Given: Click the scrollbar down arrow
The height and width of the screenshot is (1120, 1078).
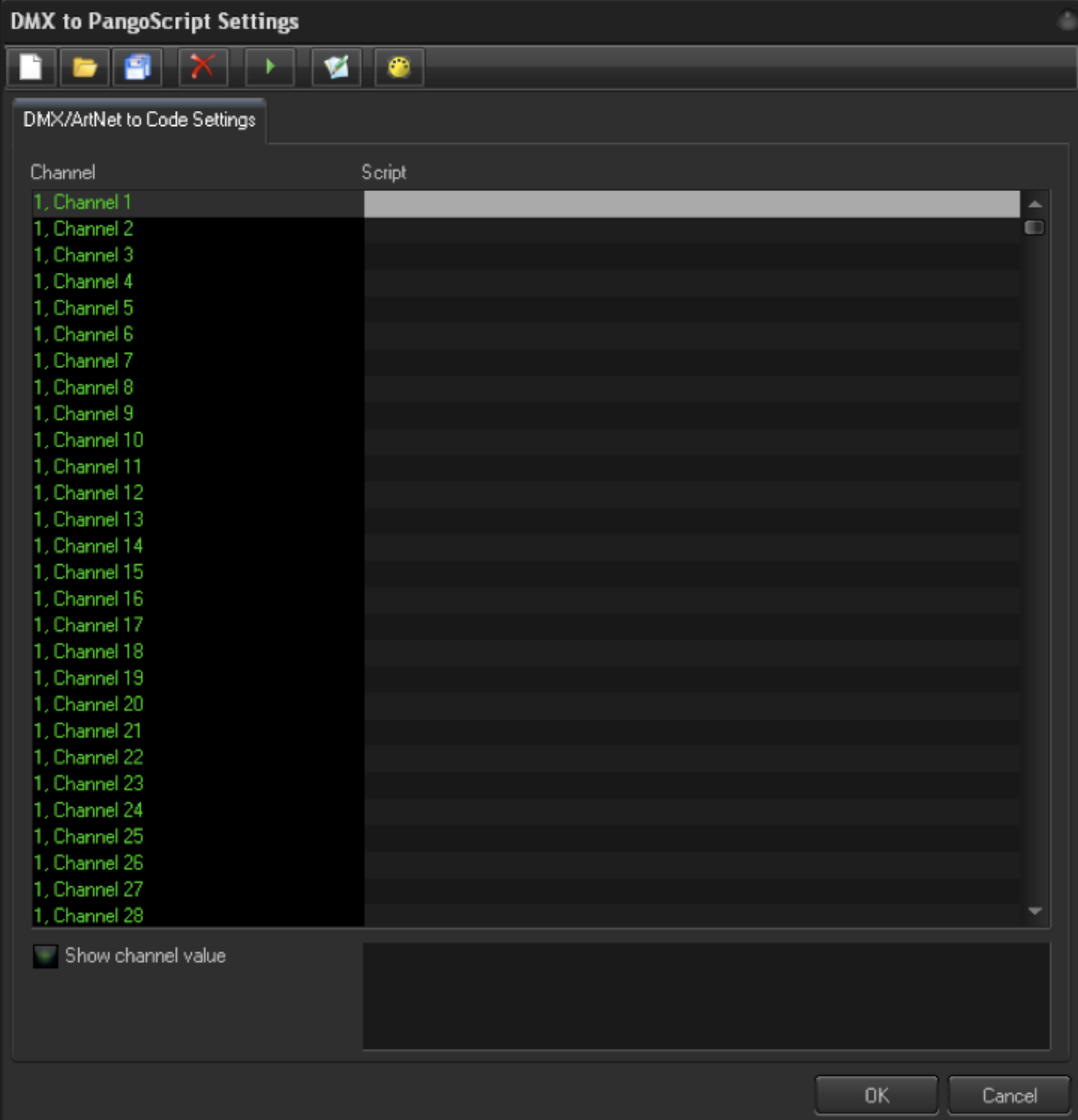Looking at the screenshot, I should [1035, 911].
